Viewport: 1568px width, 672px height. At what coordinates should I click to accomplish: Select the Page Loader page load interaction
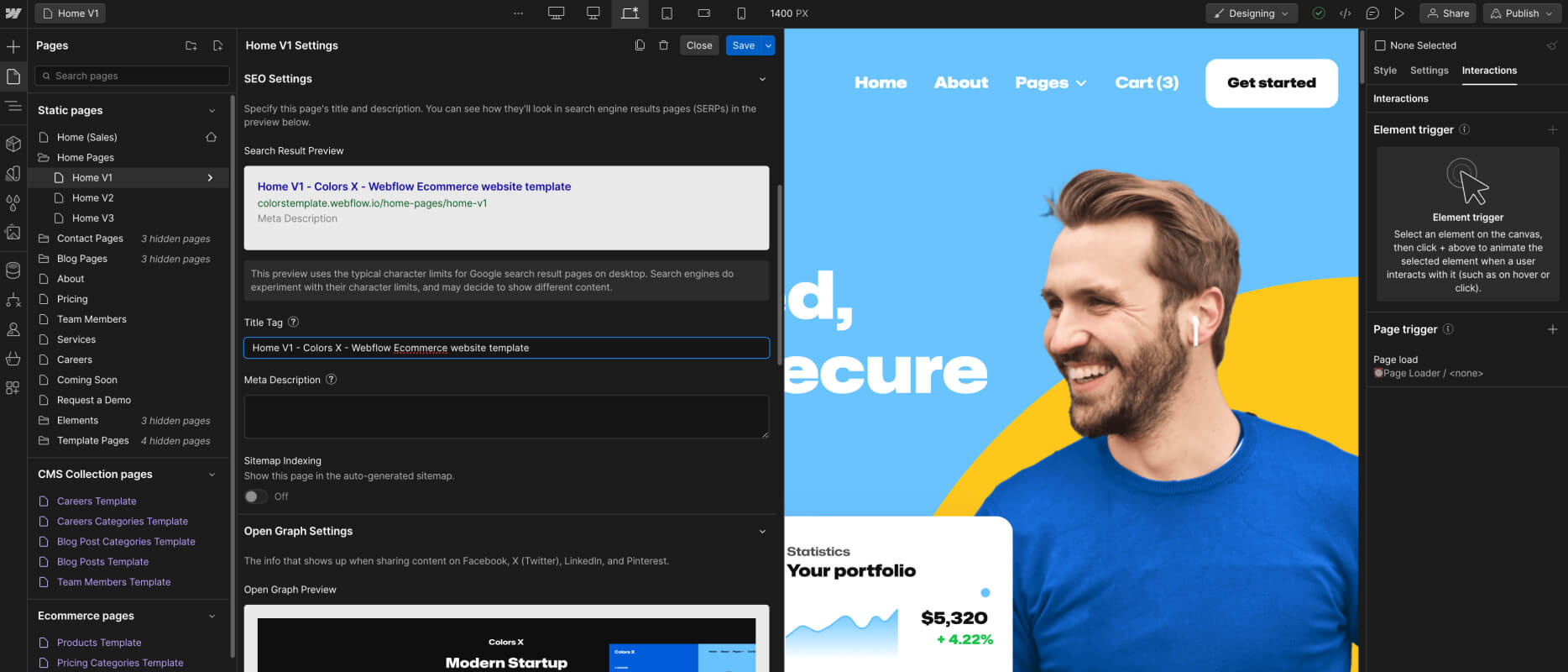pos(1429,373)
